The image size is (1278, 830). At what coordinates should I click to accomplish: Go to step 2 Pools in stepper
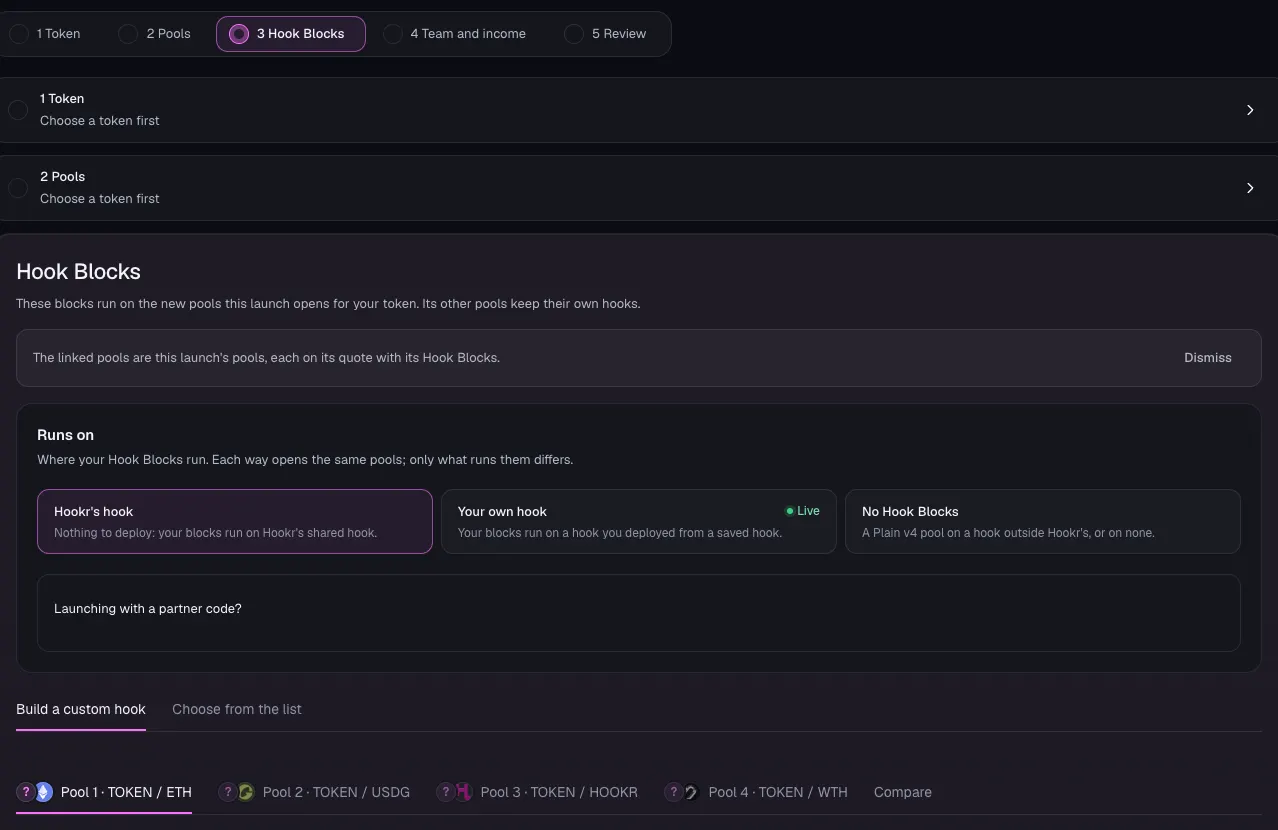[x=156, y=34]
